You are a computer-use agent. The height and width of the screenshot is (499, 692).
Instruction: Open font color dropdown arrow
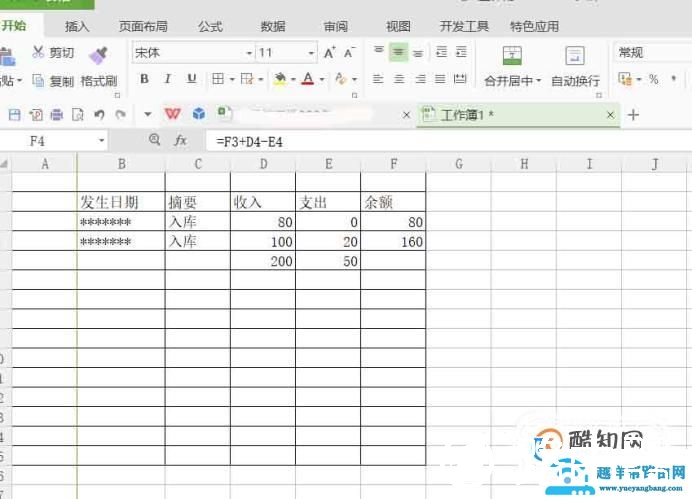click(x=322, y=79)
